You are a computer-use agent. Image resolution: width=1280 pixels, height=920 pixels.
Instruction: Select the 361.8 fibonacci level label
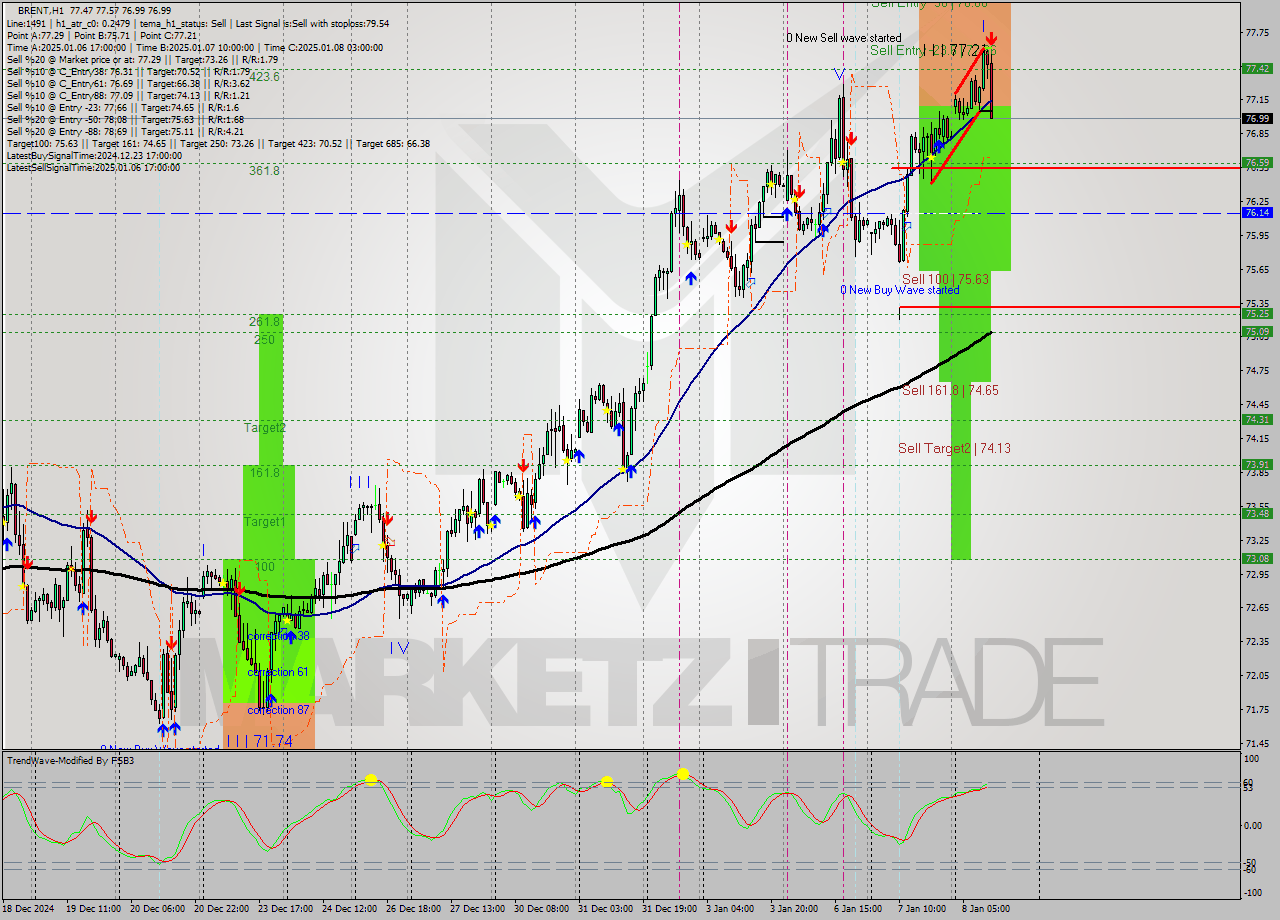click(x=264, y=171)
